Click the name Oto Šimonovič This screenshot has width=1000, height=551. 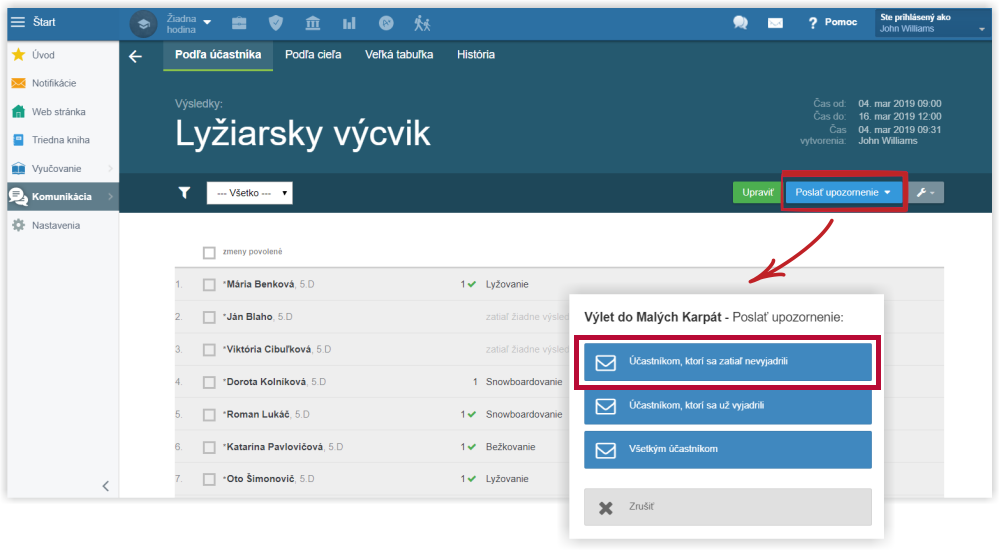pos(261,479)
